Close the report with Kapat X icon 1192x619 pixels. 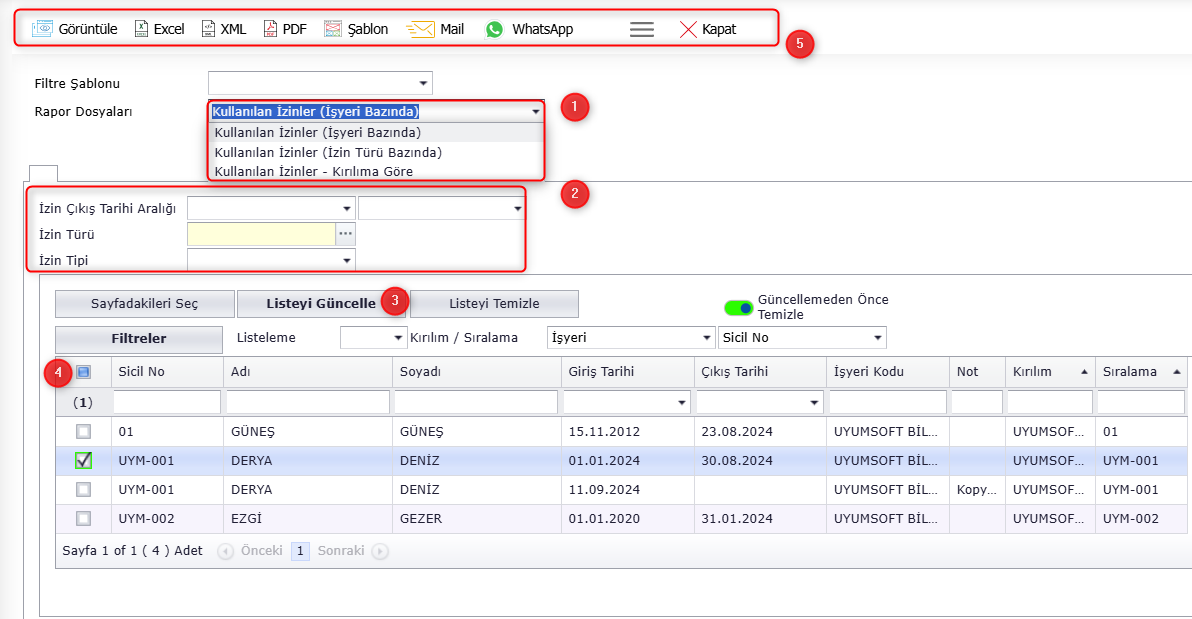(x=688, y=29)
